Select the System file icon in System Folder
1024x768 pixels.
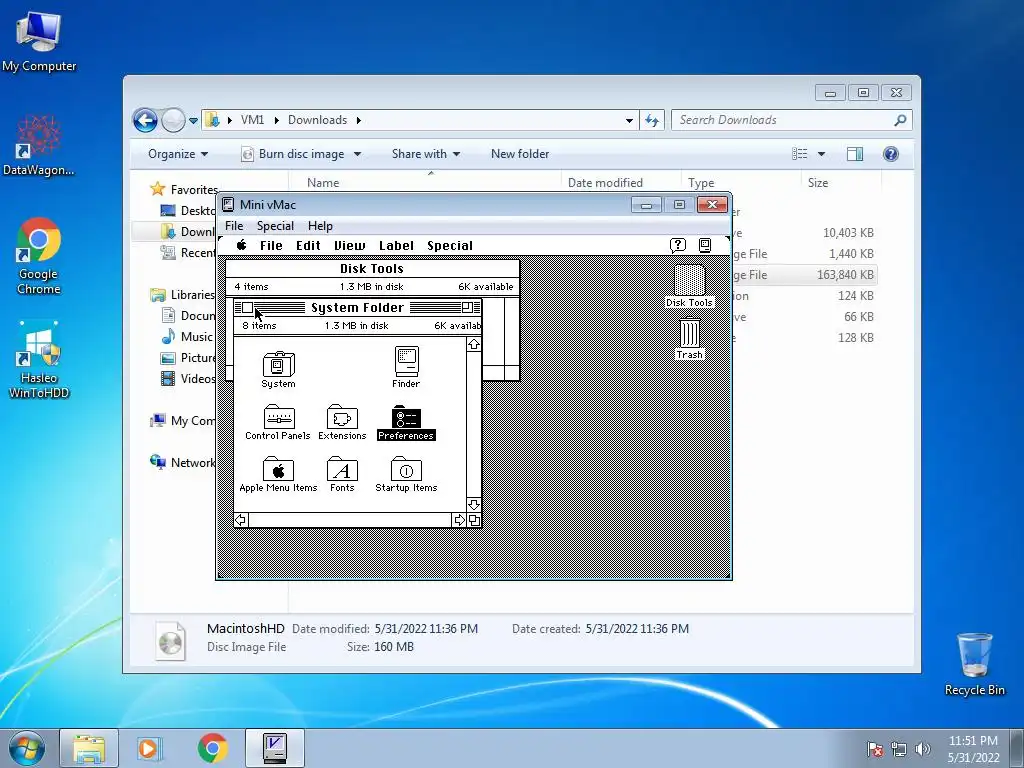point(279,364)
